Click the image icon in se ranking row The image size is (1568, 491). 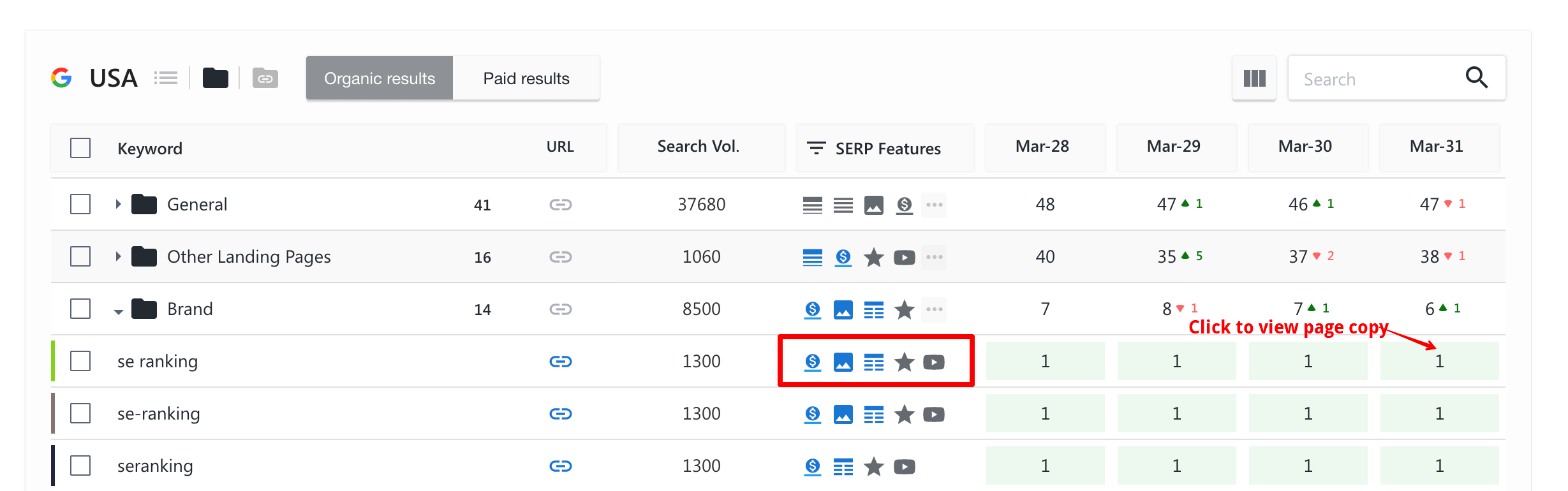(x=843, y=362)
